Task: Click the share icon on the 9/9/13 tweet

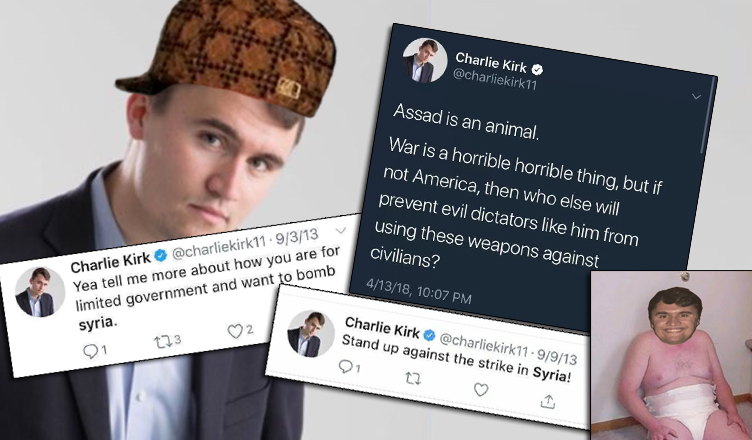Action: (548, 401)
